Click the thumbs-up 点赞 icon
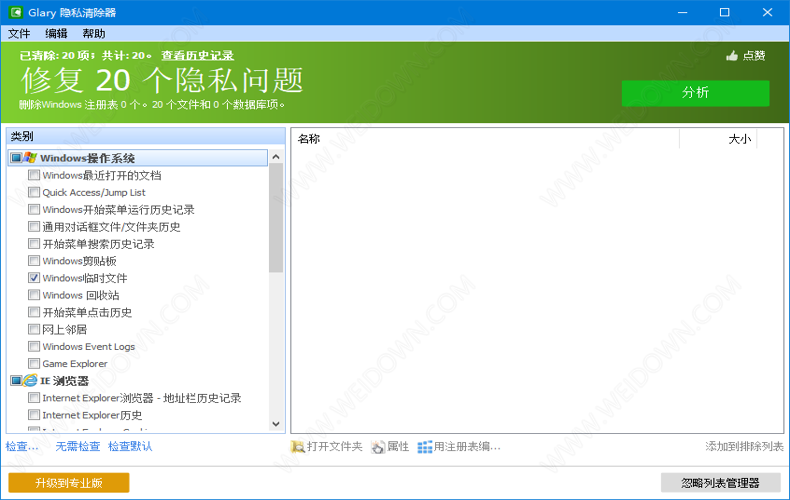This screenshot has height=500, width=790. [x=732, y=55]
